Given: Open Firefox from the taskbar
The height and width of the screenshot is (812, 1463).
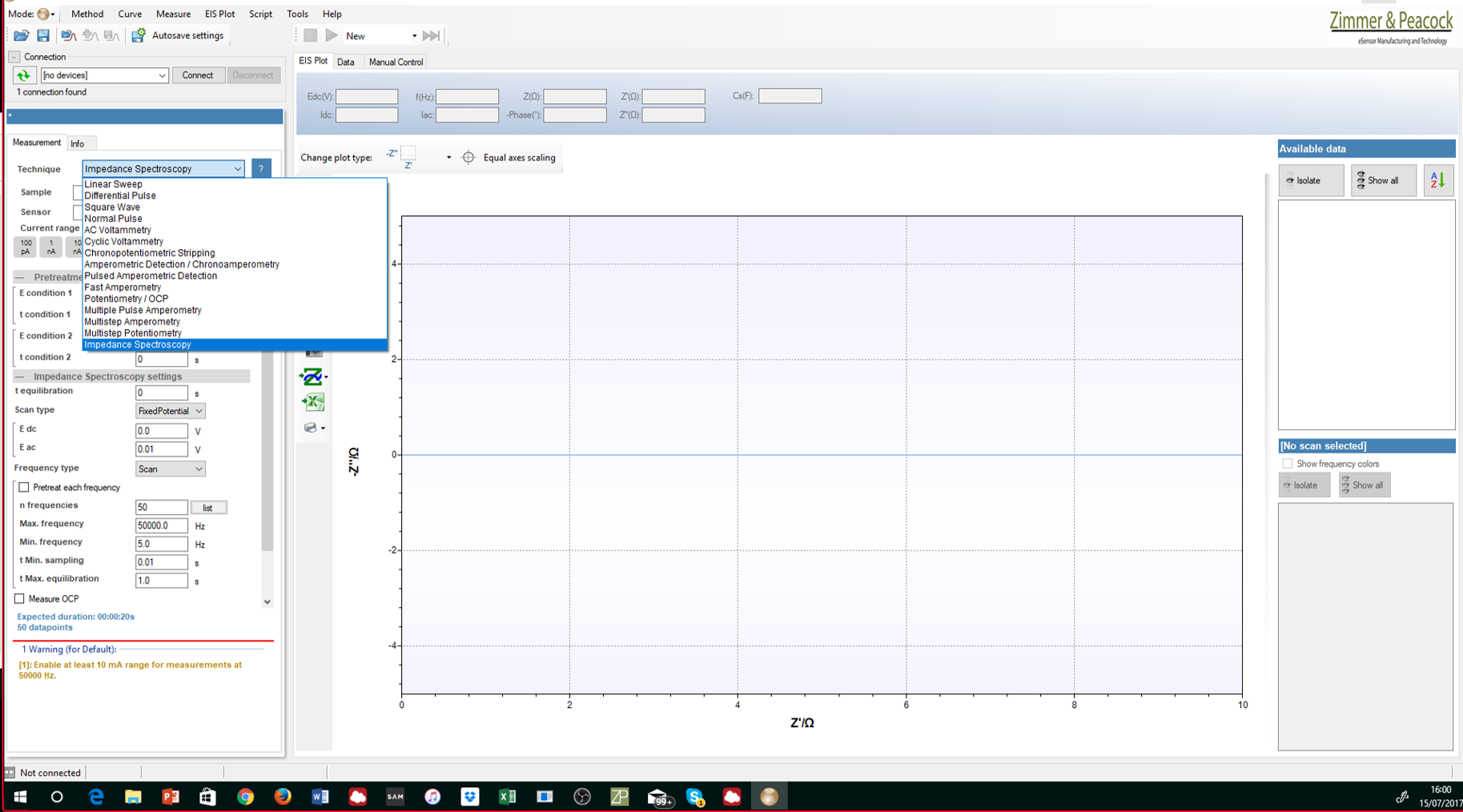Looking at the screenshot, I should pyautogui.click(x=283, y=797).
